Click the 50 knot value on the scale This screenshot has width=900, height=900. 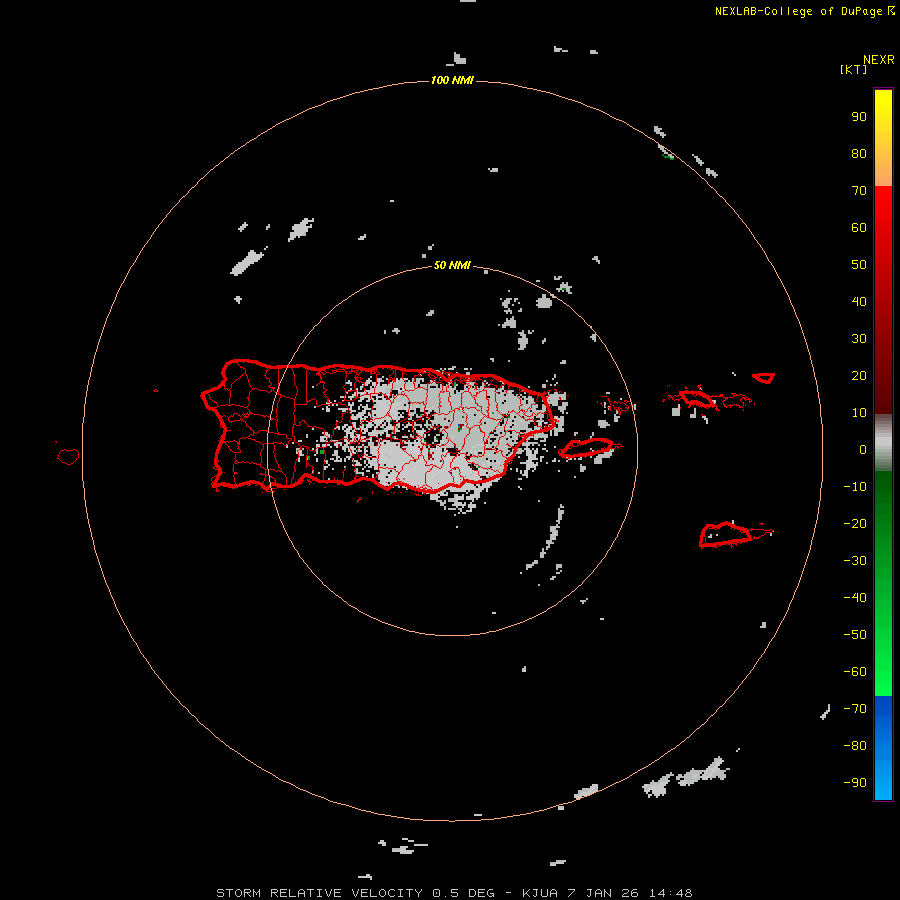coord(859,265)
